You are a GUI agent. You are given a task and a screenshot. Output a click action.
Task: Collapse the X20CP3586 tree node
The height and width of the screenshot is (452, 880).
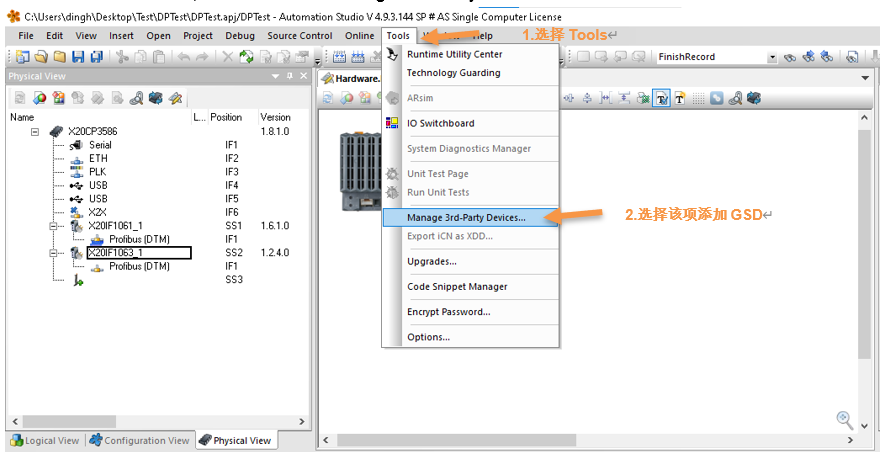point(35,131)
